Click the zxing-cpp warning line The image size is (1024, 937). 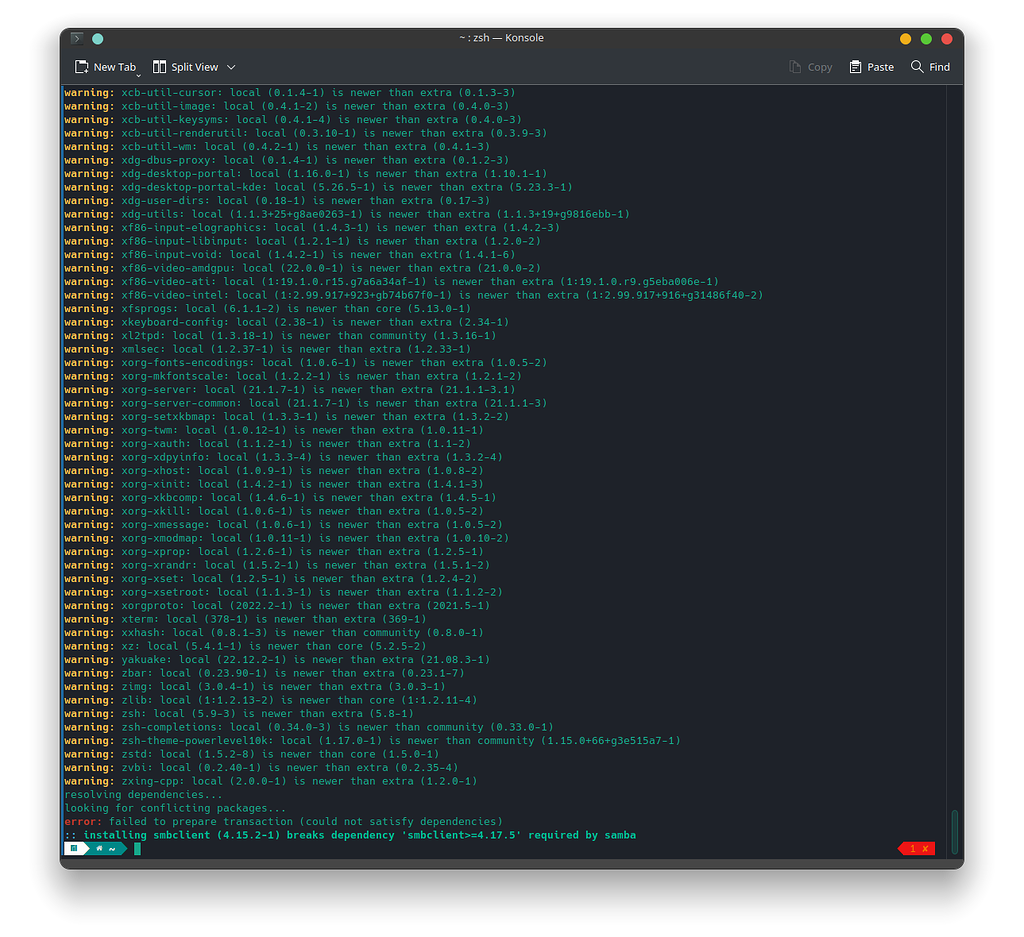tap(270, 781)
